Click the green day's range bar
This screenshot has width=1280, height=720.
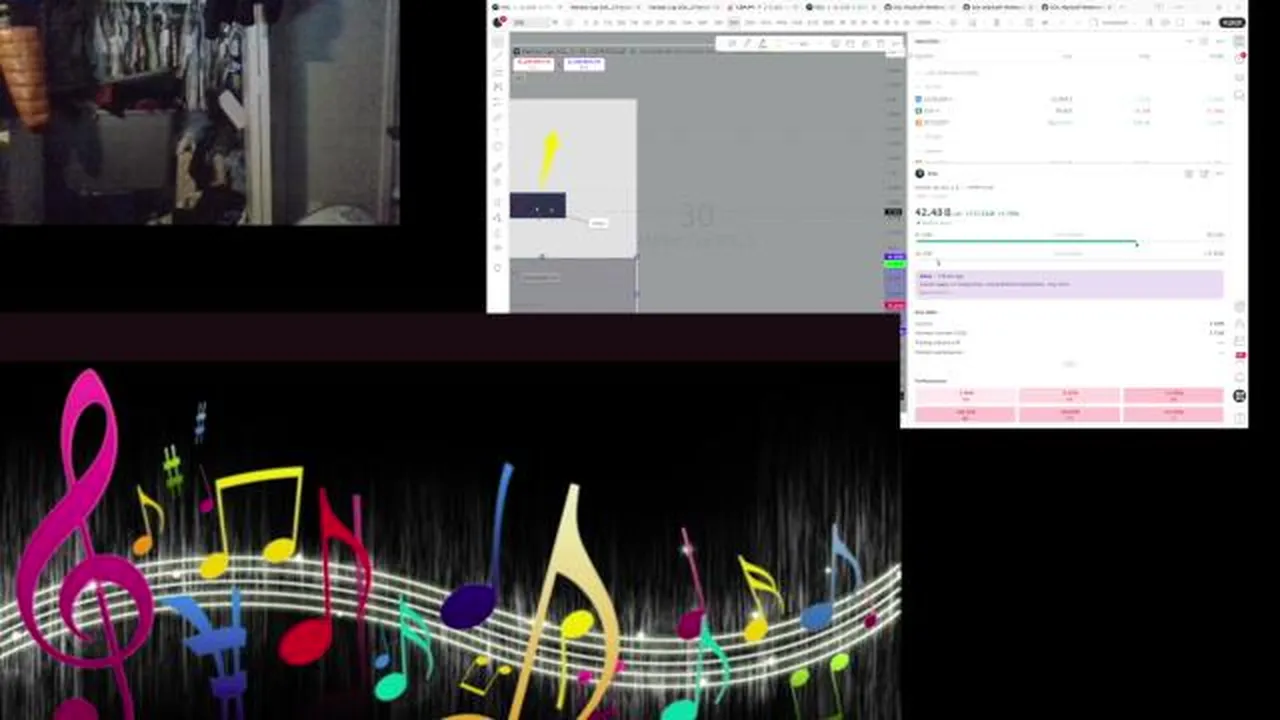point(1026,241)
